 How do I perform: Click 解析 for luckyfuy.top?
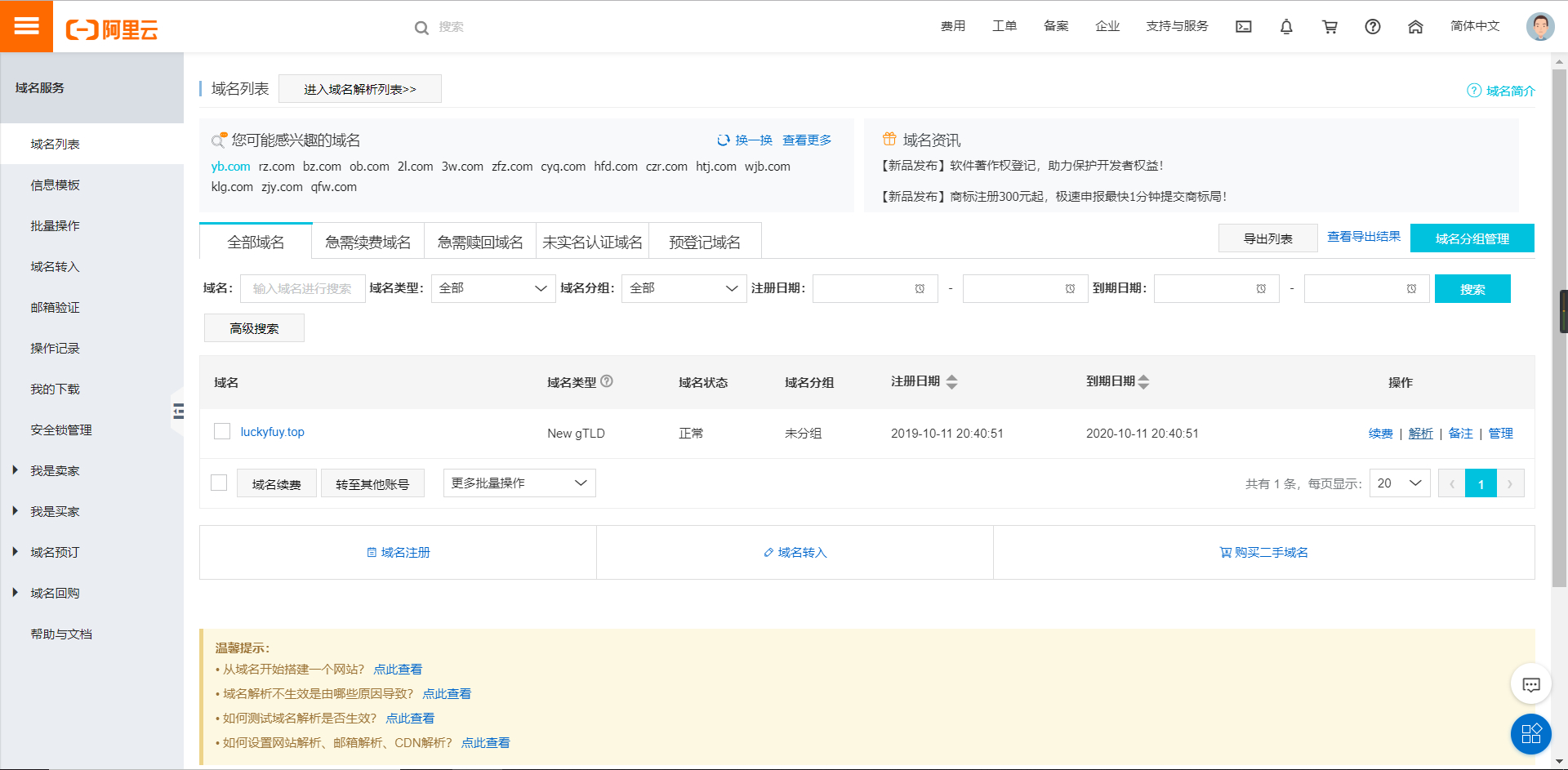(x=1420, y=434)
